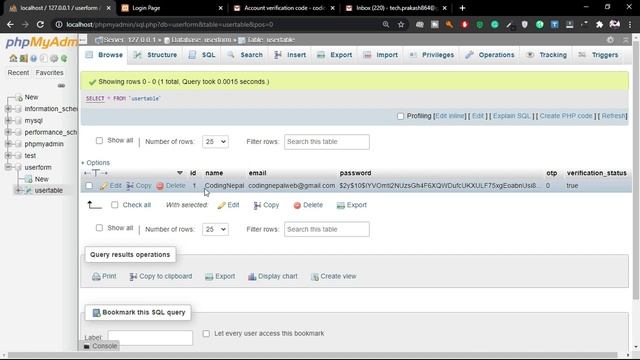Screen dimensions: 640x360
Task: Click the Favorites sidebar tab
Action: tap(49, 73)
